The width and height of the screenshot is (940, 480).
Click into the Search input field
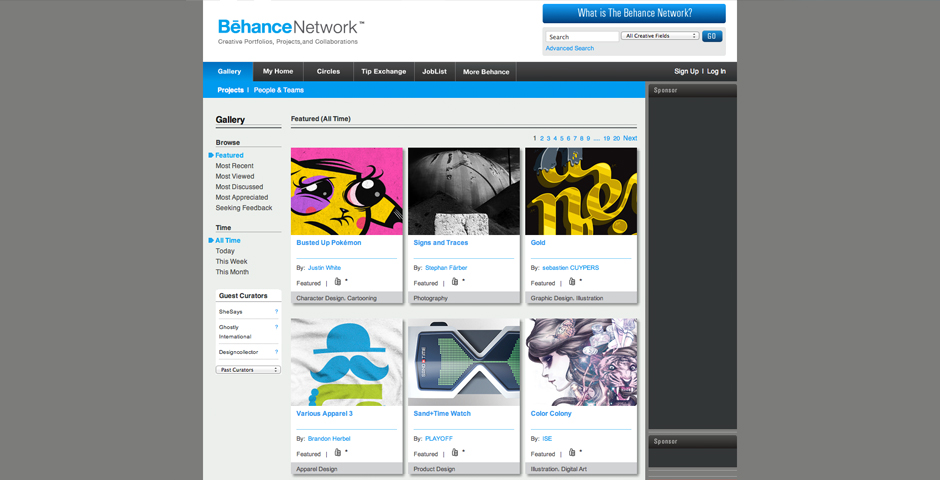(582, 37)
